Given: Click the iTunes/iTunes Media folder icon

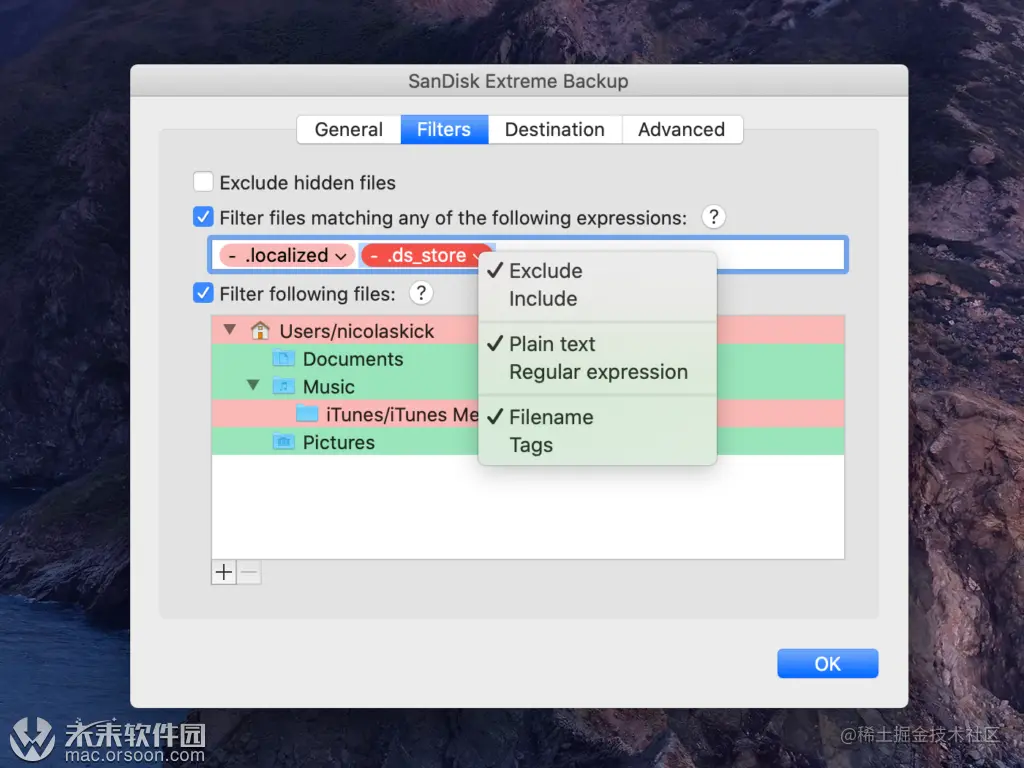Looking at the screenshot, I should pos(307,413).
